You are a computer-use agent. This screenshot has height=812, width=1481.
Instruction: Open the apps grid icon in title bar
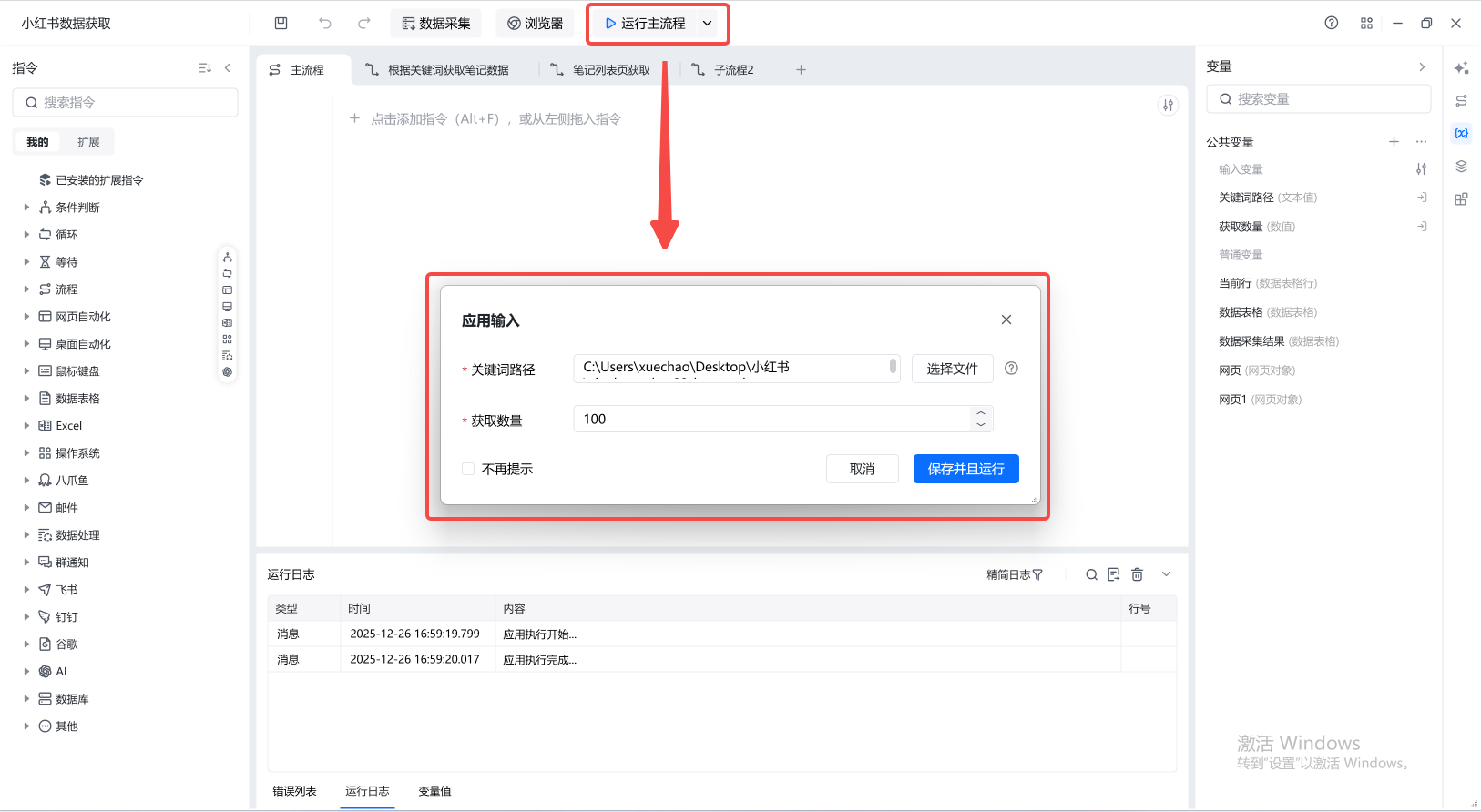click(x=1366, y=24)
